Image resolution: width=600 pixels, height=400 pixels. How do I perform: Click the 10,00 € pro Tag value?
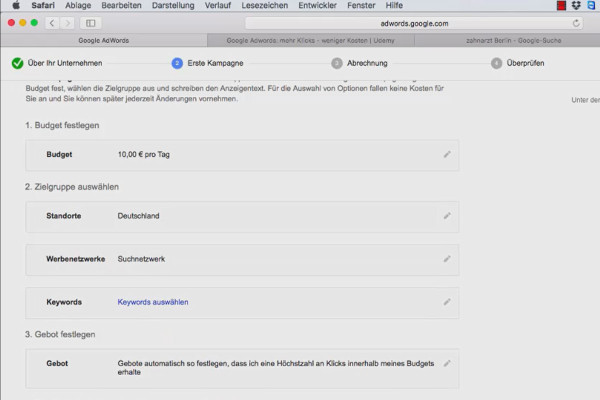143,154
